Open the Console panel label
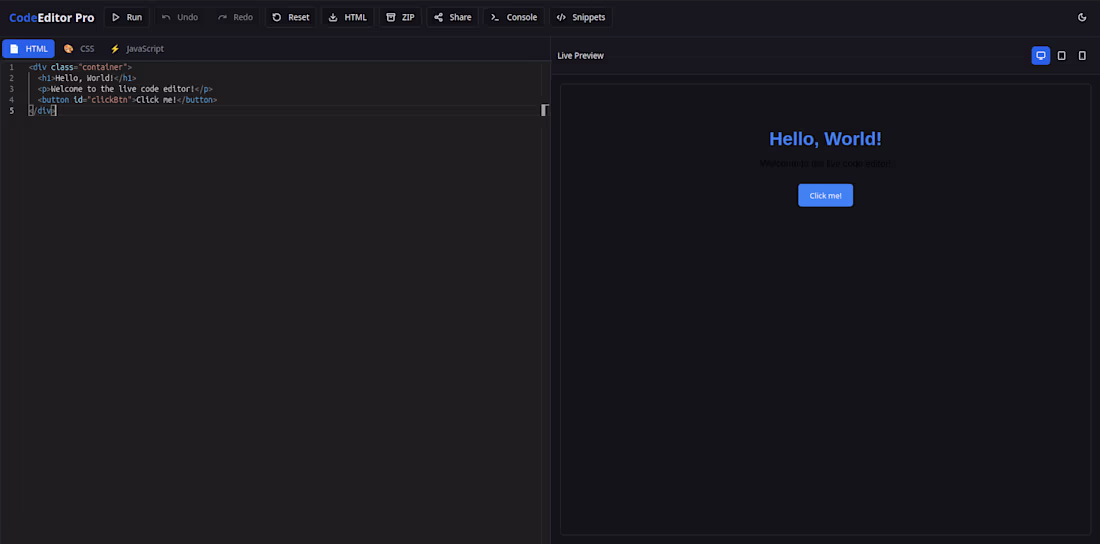The height and width of the screenshot is (544, 1100). pyautogui.click(x=522, y=18)
